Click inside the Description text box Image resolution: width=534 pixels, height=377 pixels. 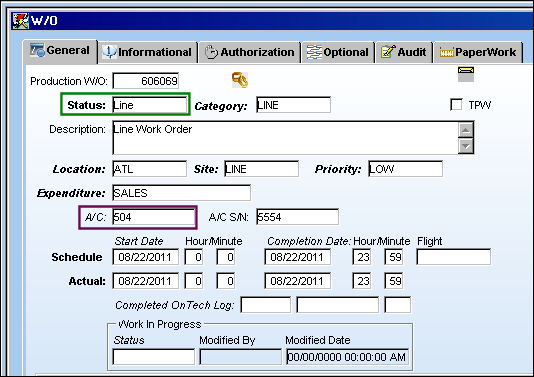(285, 138)
